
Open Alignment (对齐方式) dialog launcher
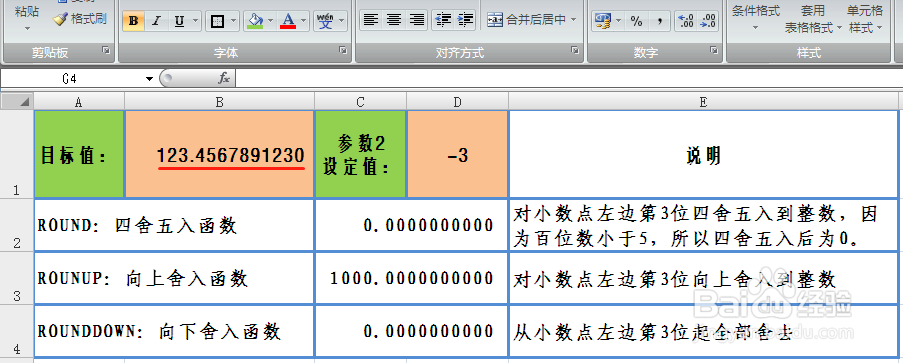pyautogui.click(x=575, y=51)
